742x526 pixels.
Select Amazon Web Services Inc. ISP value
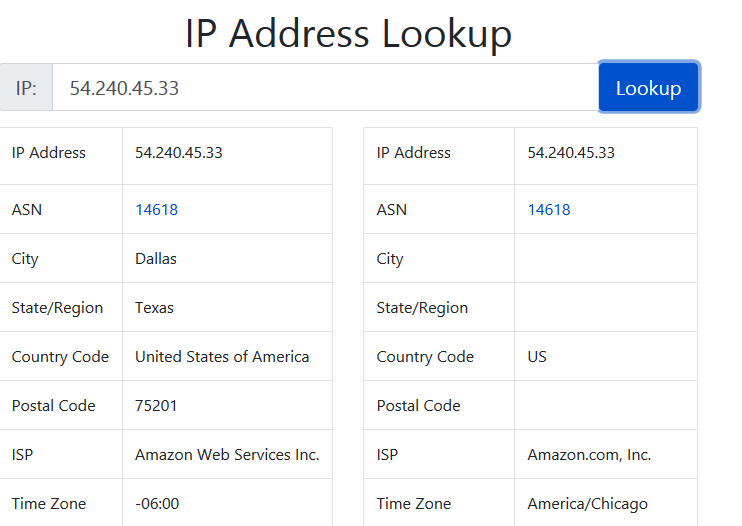(x=227, y=455)
